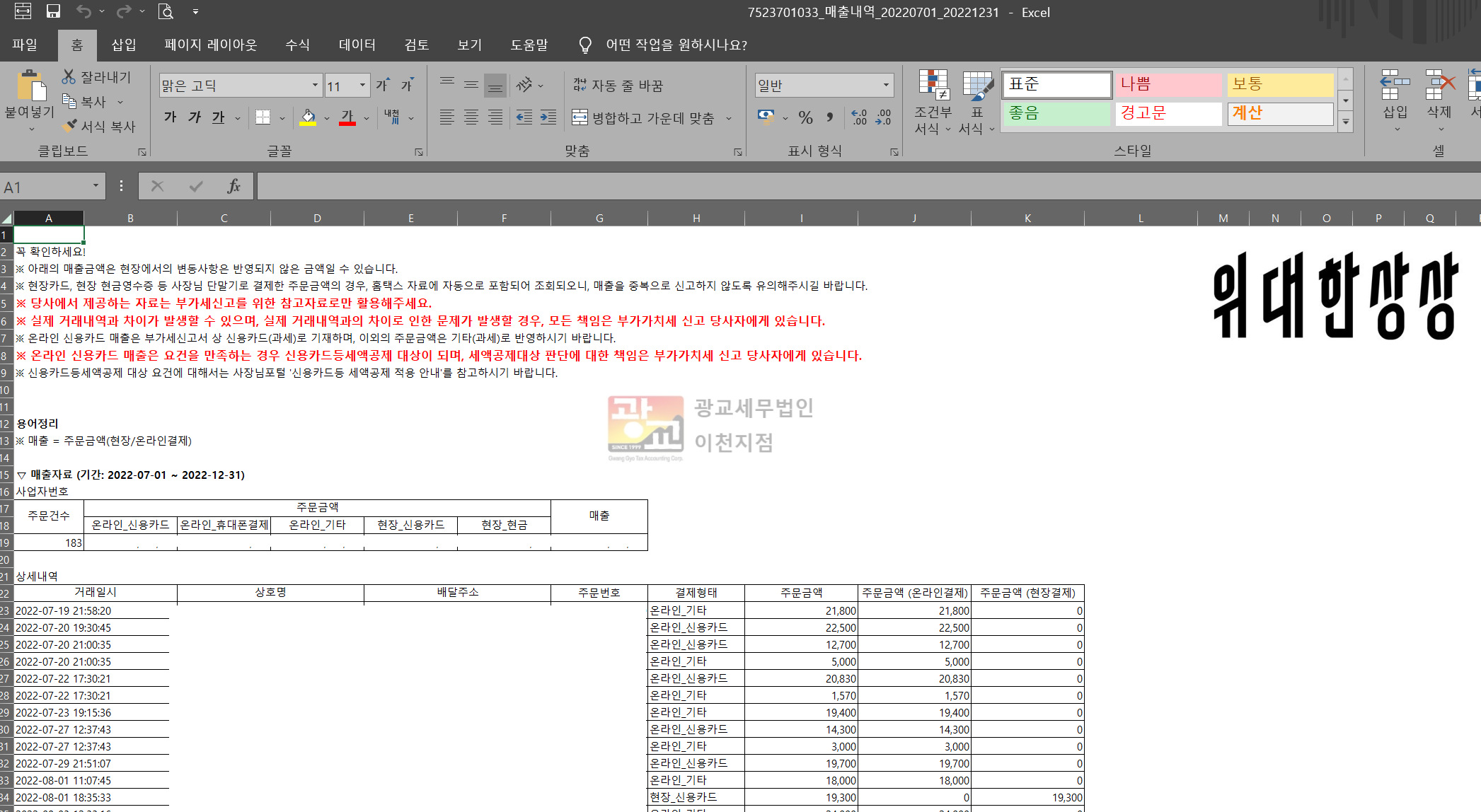The height and width of the screenshot is (812, 1481).
Task: Click the Save icon in quick access toolbar
Action: pos(53,11)
